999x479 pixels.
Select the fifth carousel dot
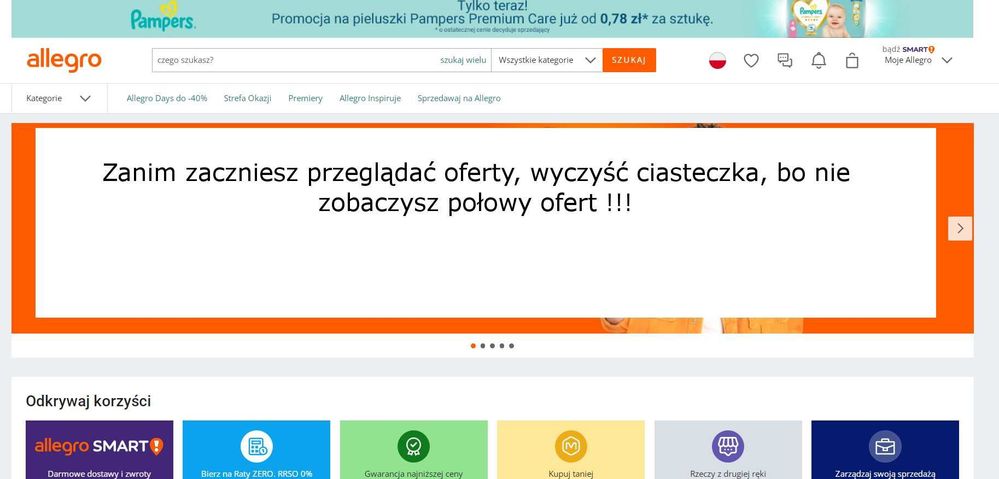(x=511, y=346)
